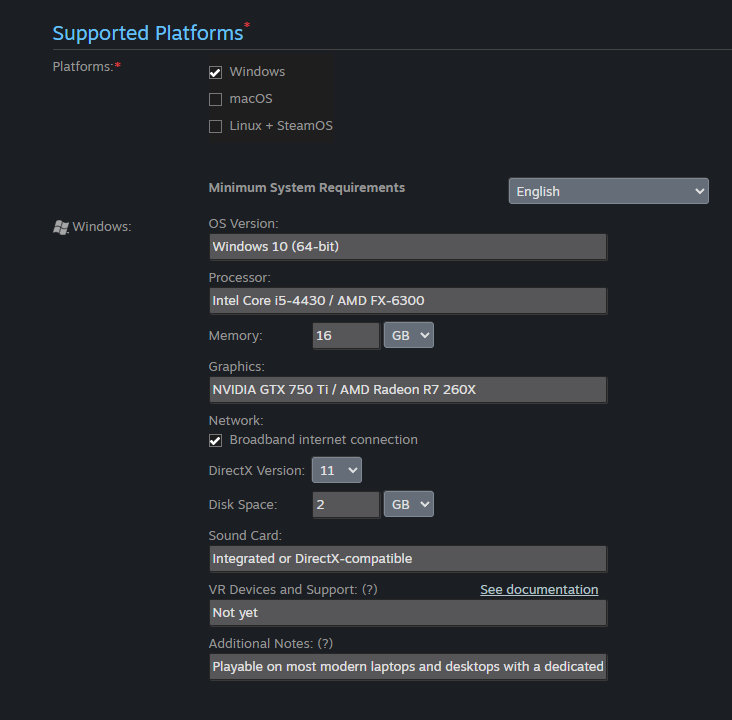Click the Disk Space: label

coord(243,505)
